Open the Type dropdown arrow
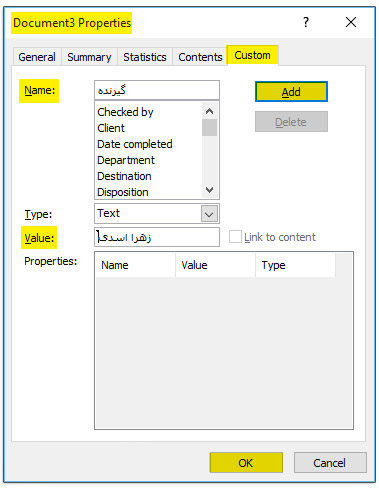The width and height of the screenshot is (379, 488). point(209,214)
